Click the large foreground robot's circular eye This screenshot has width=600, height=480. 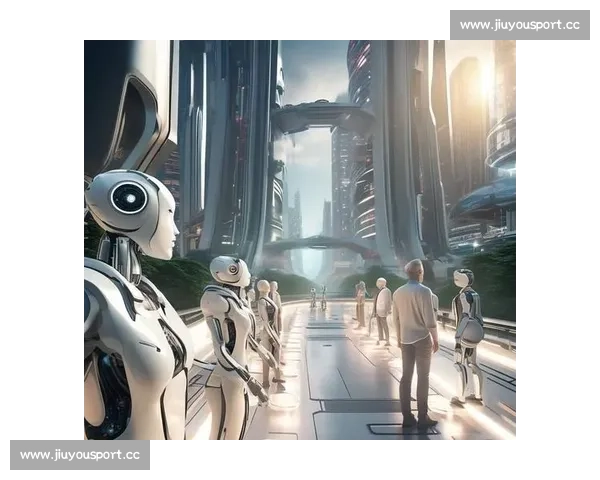tap(129, 197)
